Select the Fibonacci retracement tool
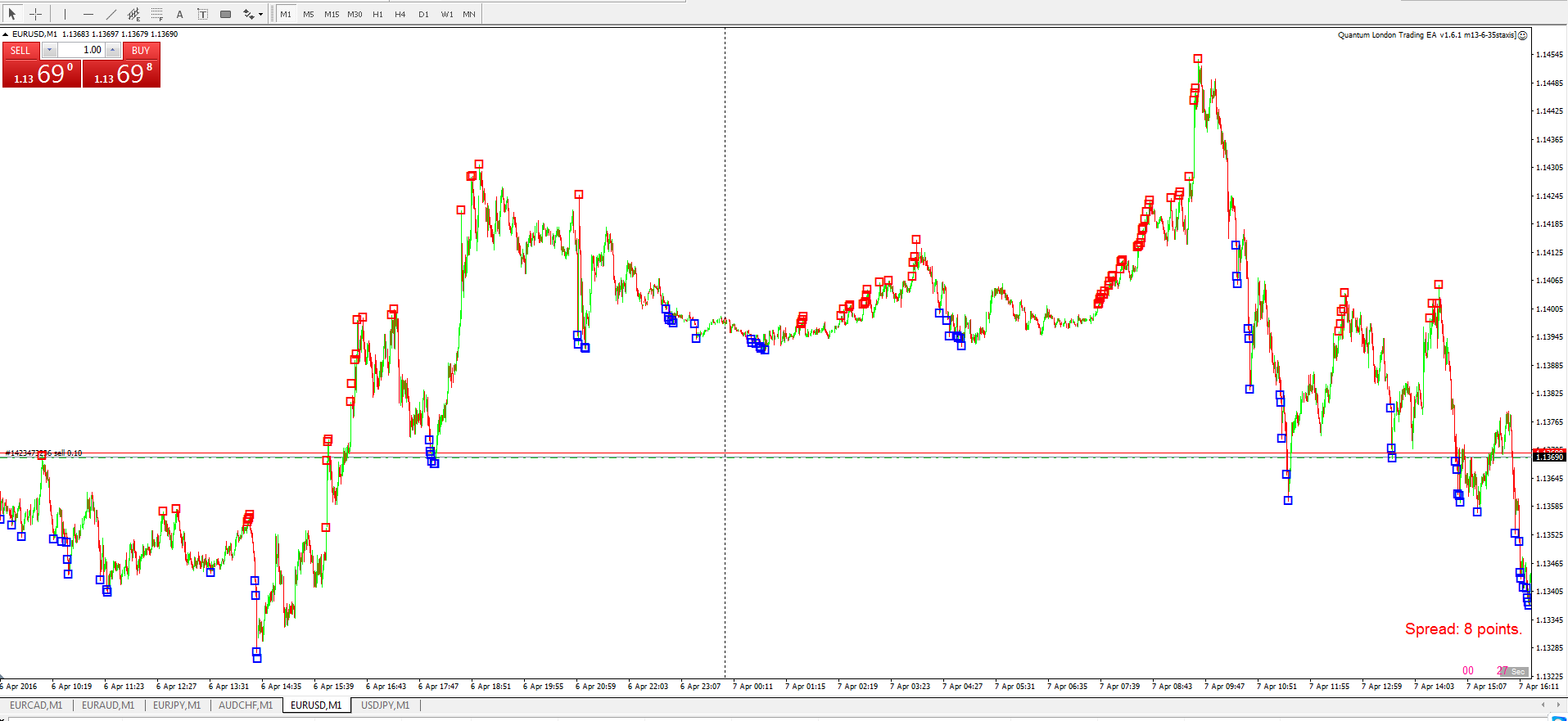Screen dimensions: 1568x721 (x=156, y=14)
